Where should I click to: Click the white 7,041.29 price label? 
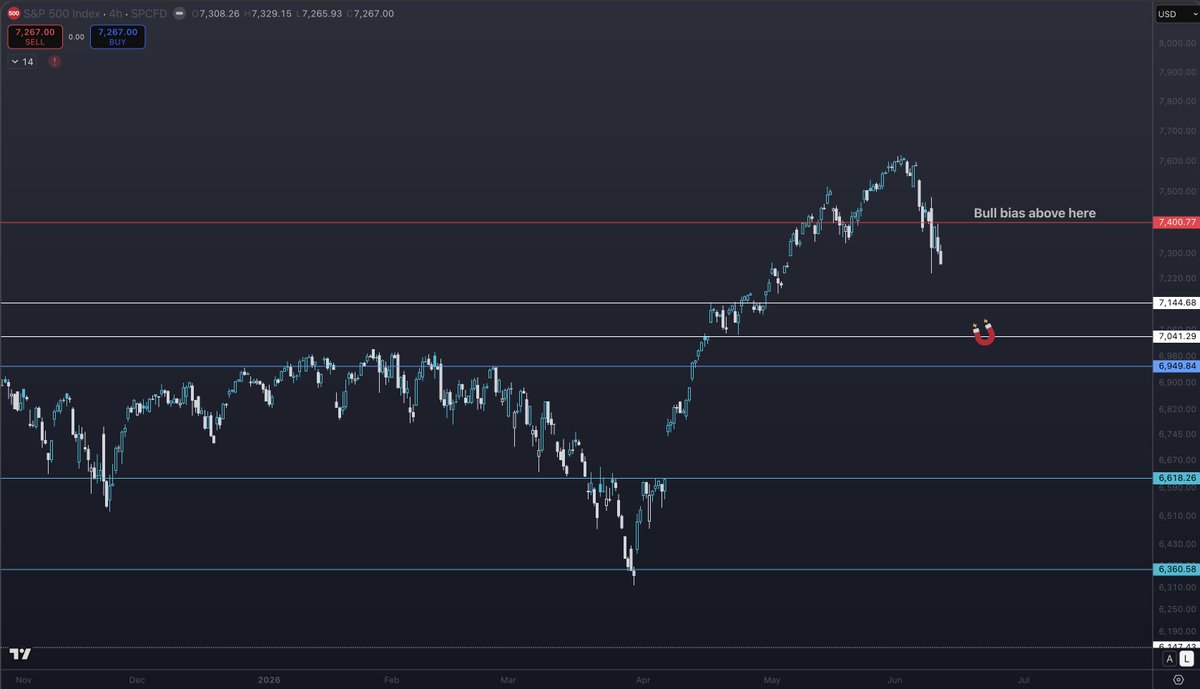click(1176, 336)
